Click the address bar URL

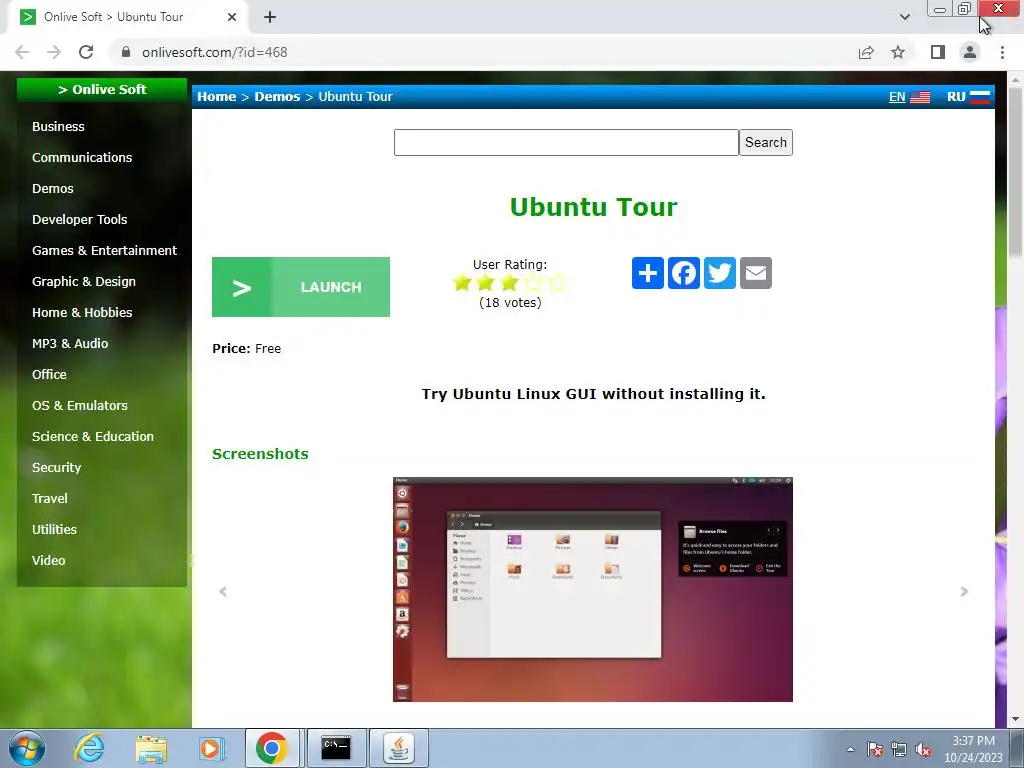[x=215, y=52]
